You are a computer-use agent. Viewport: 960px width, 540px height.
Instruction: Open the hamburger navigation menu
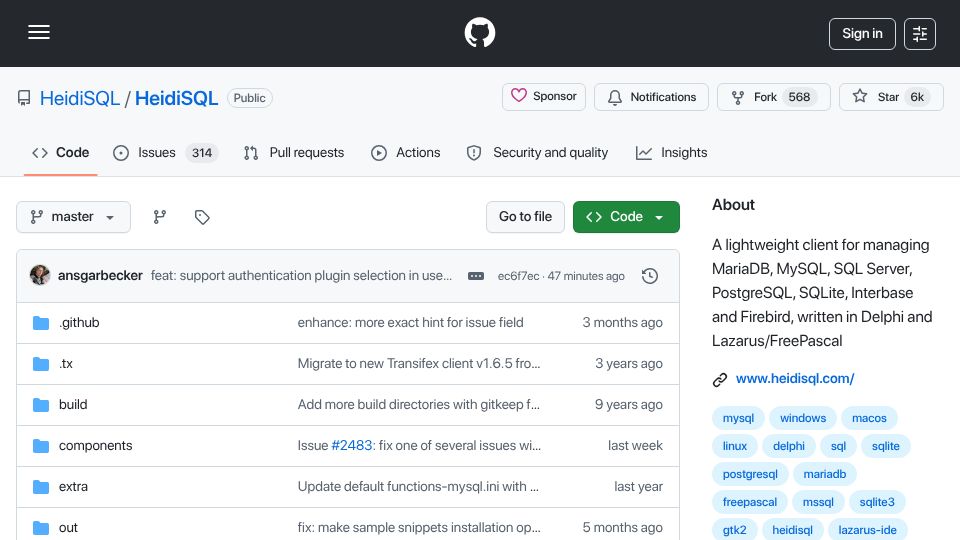click(39, 32)
